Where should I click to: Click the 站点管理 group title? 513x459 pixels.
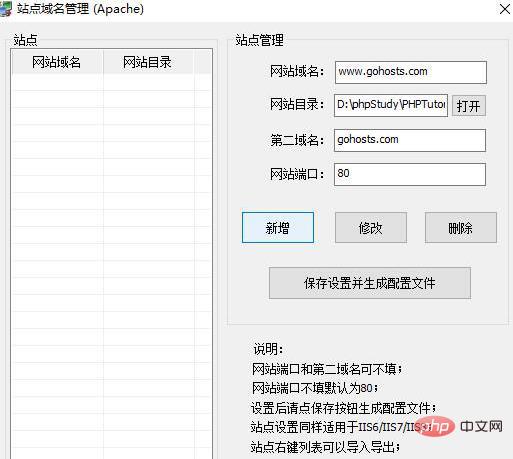coord(259,40)
